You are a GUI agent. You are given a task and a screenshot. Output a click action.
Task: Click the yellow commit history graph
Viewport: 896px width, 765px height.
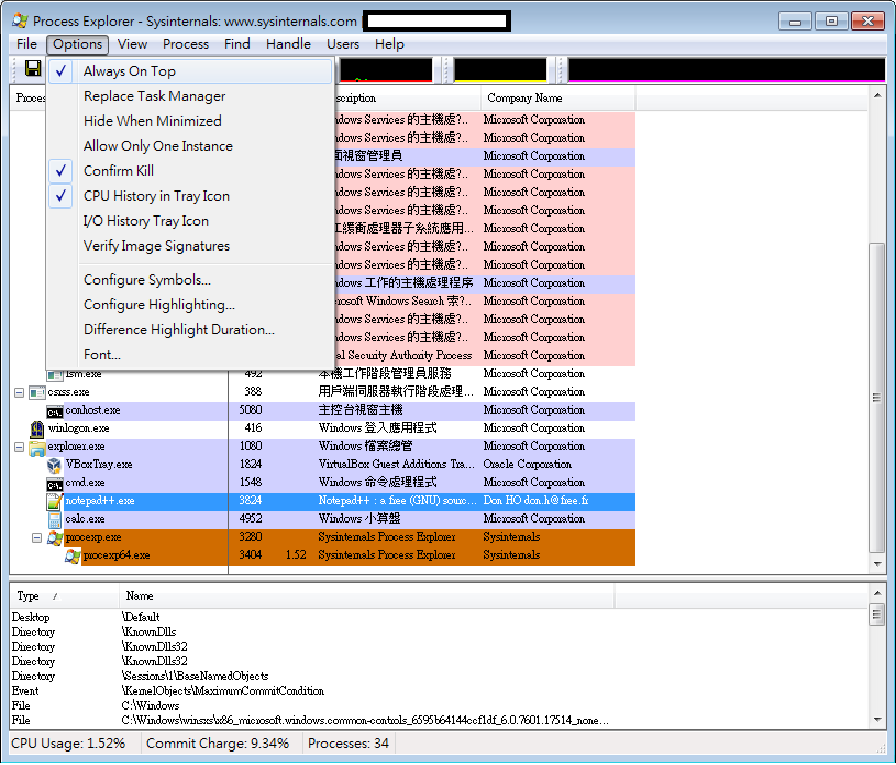coord(500,70)
